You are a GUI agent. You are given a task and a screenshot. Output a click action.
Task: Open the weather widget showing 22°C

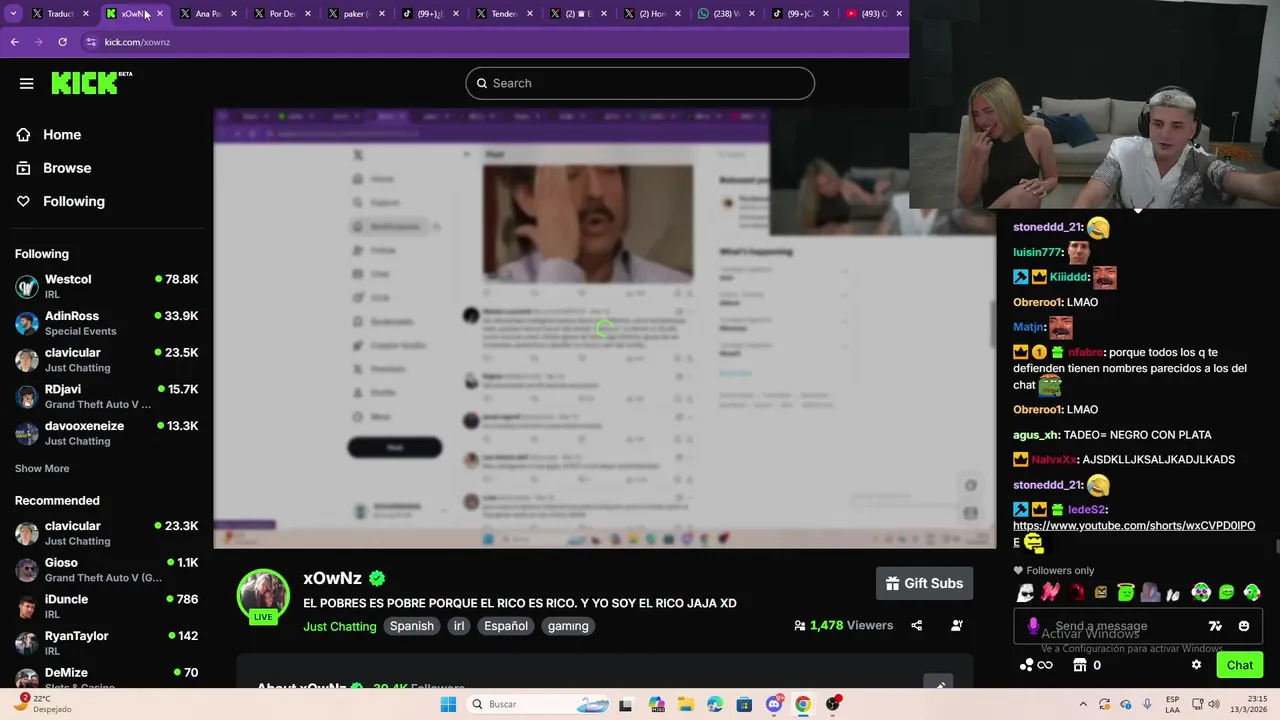point(45,704)
